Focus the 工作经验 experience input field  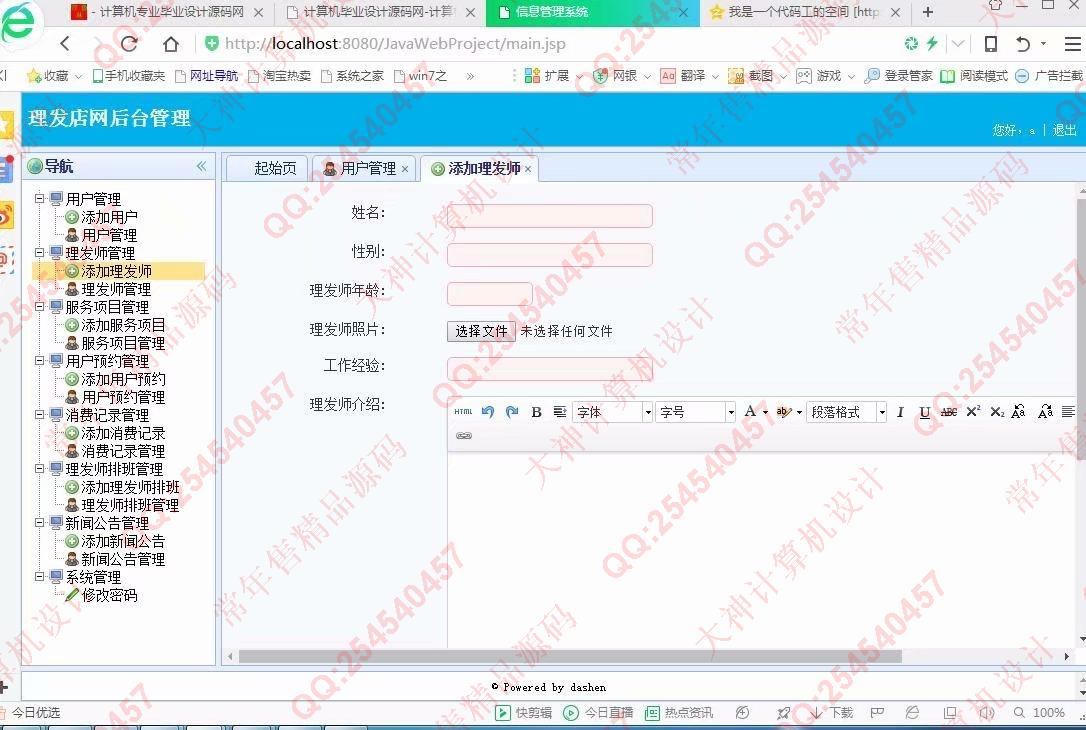(x=550, y=368)
